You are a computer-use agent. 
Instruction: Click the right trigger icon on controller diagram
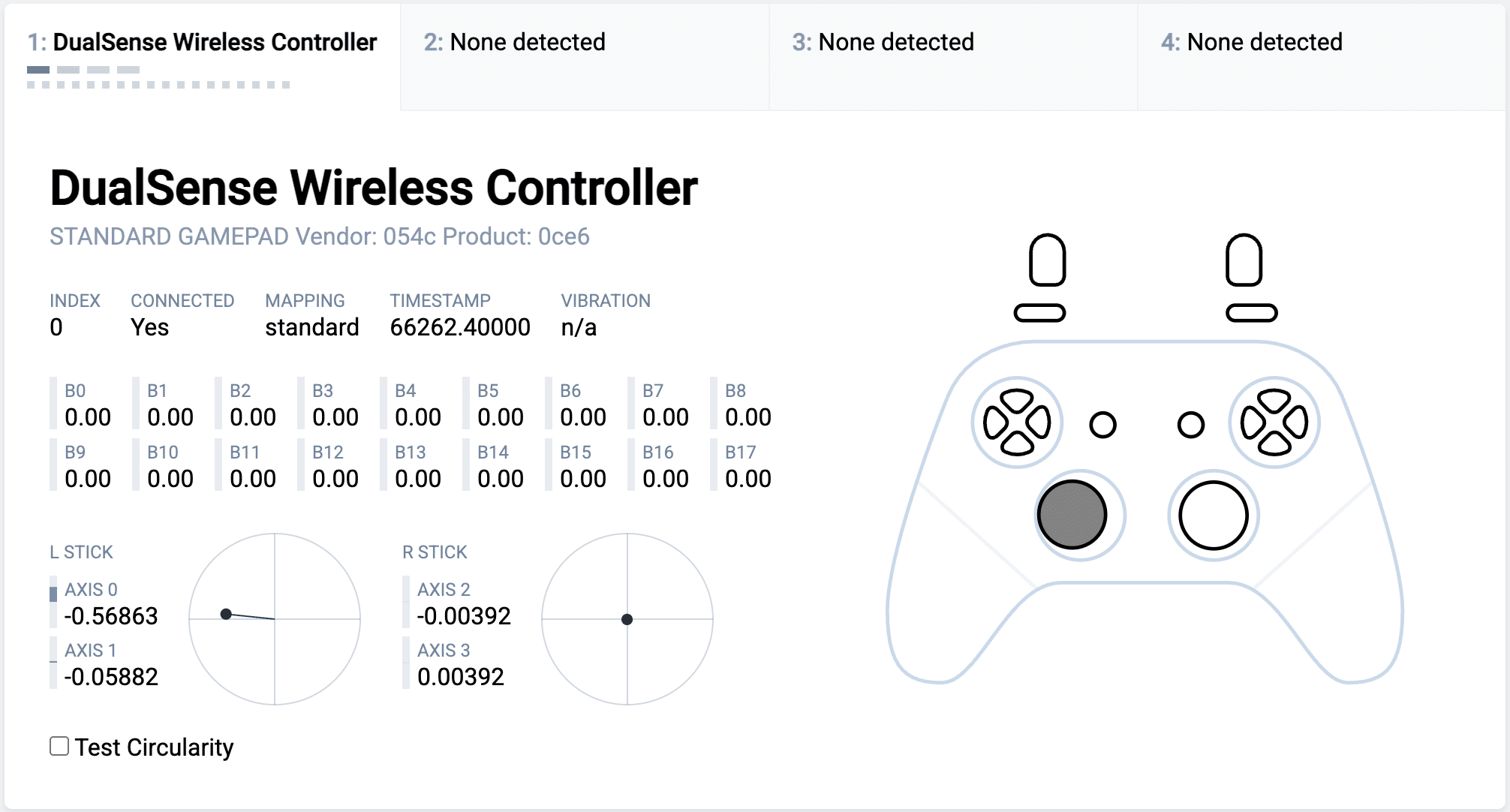pyautogui.click(x=1244, y=260)
